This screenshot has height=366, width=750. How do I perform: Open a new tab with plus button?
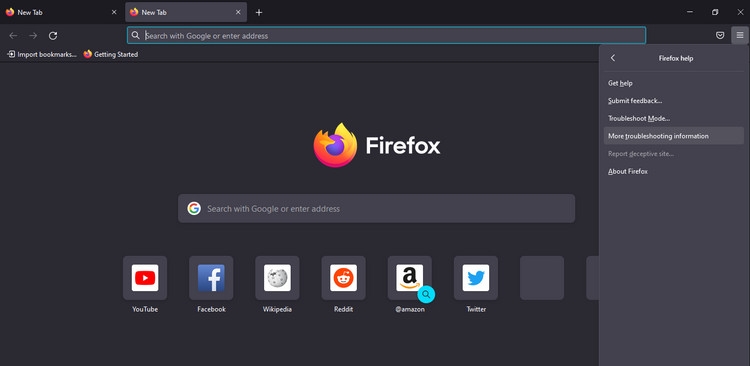259,12
